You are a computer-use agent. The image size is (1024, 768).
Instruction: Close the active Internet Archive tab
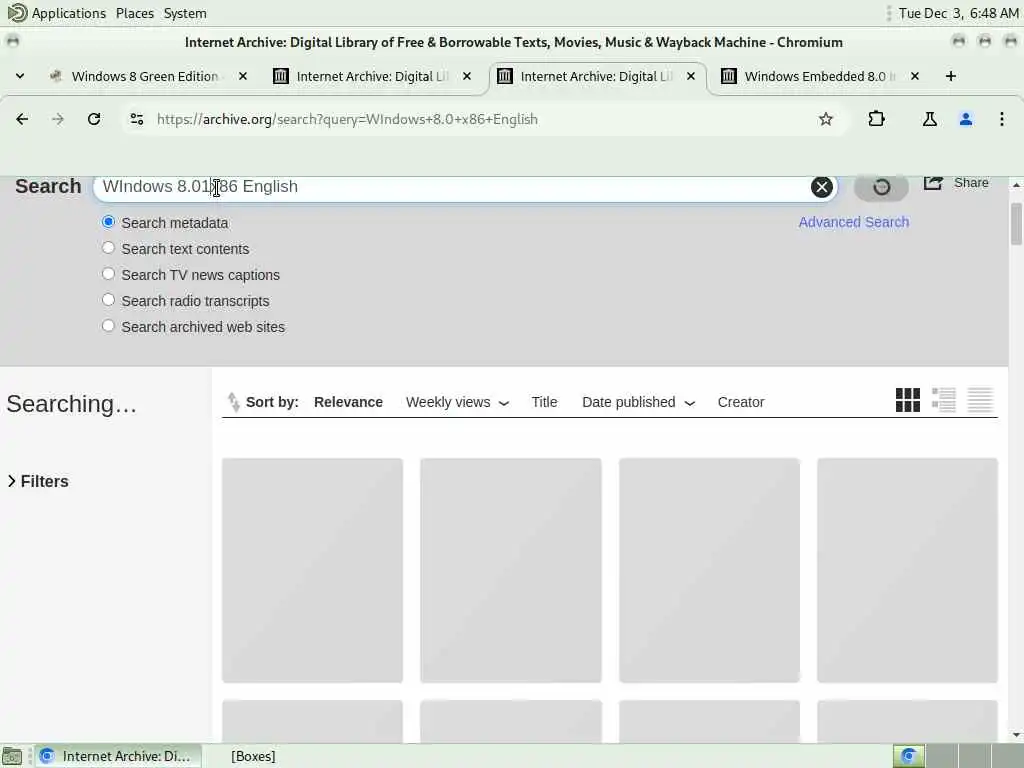pyautogui.click(x=691, y=76)
